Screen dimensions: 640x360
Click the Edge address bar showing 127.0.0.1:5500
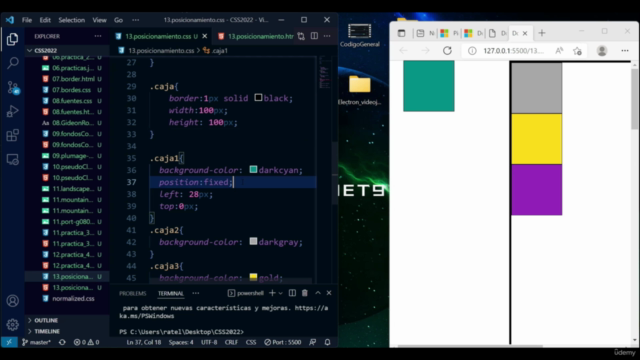[513, 51]
